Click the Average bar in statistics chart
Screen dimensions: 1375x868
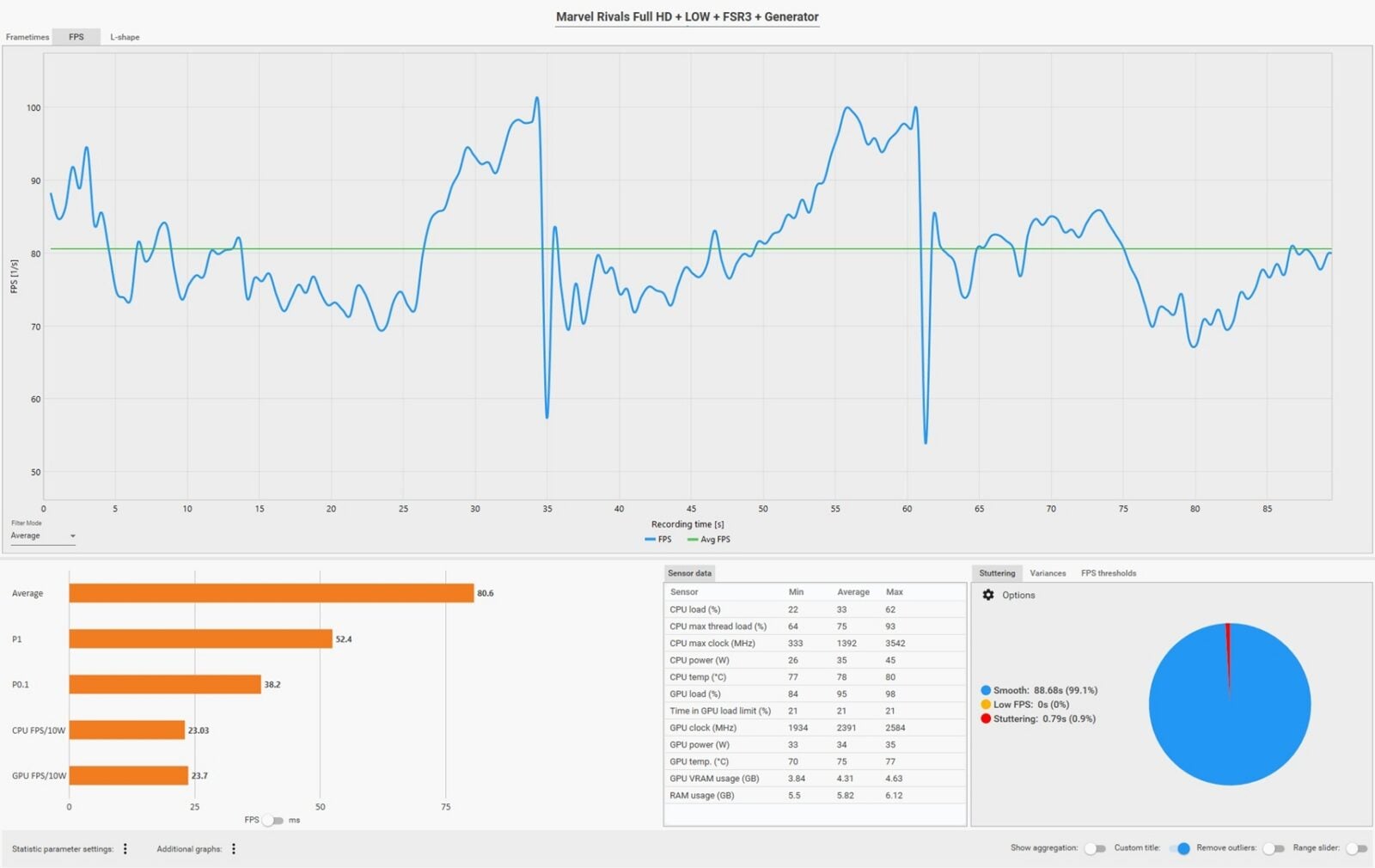pyautogui.click(x=271, y=593)
